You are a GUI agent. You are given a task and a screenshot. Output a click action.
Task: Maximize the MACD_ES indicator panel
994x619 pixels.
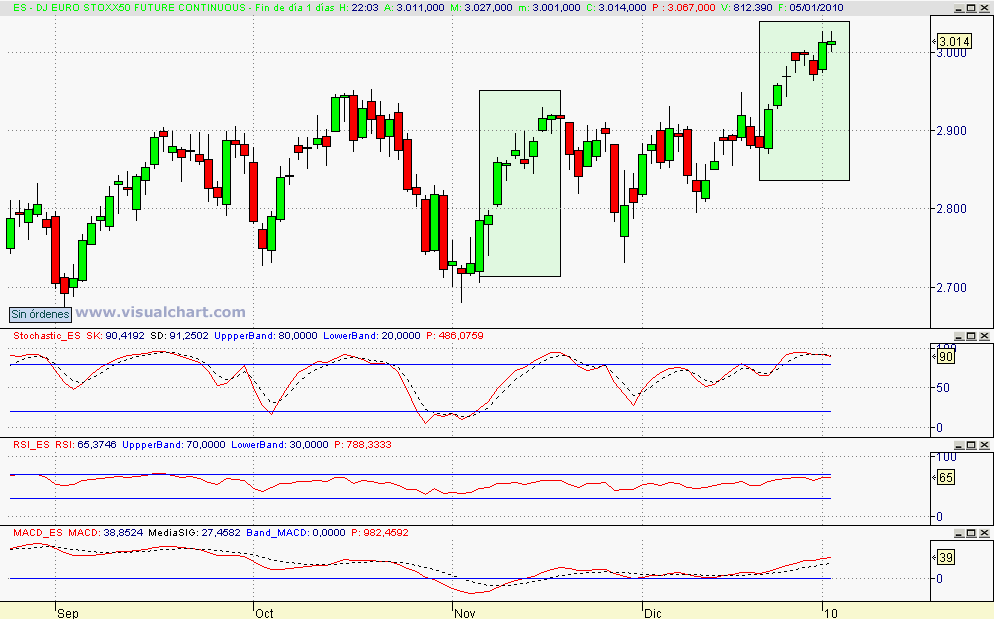point(970,531)
